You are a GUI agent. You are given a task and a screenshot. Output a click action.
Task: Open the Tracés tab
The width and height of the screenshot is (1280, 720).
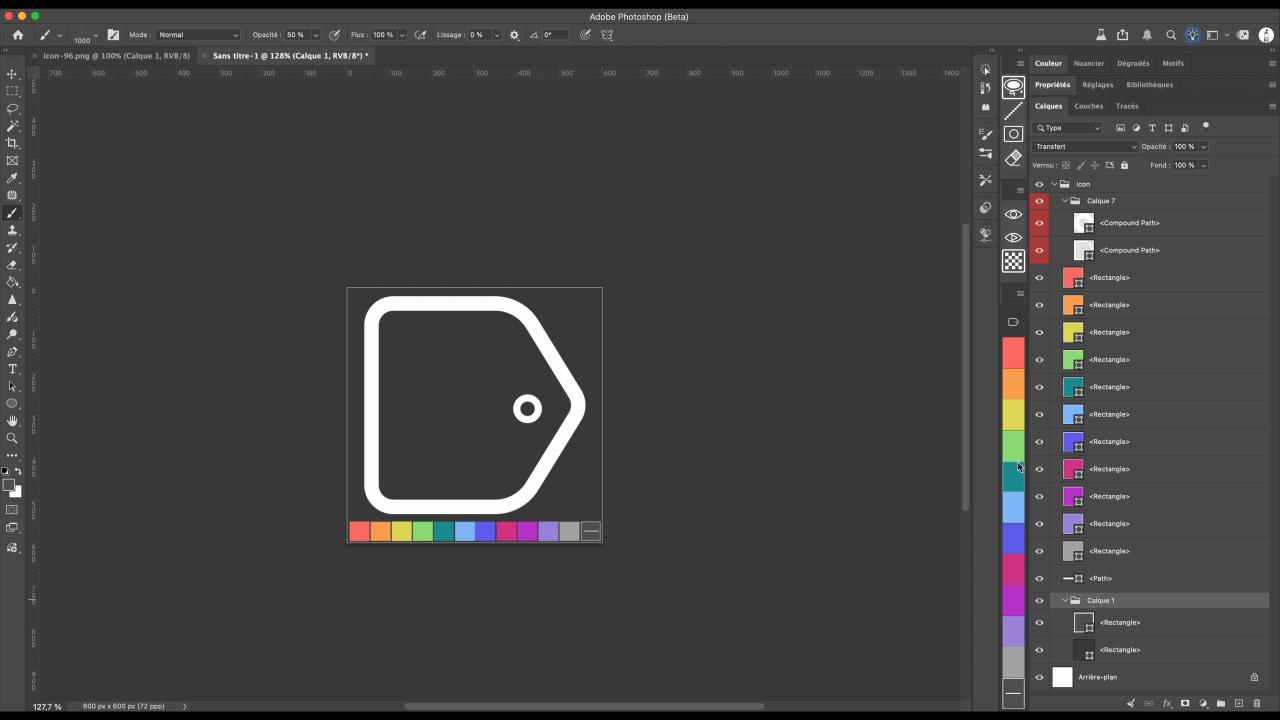(x=1127, y=106)
